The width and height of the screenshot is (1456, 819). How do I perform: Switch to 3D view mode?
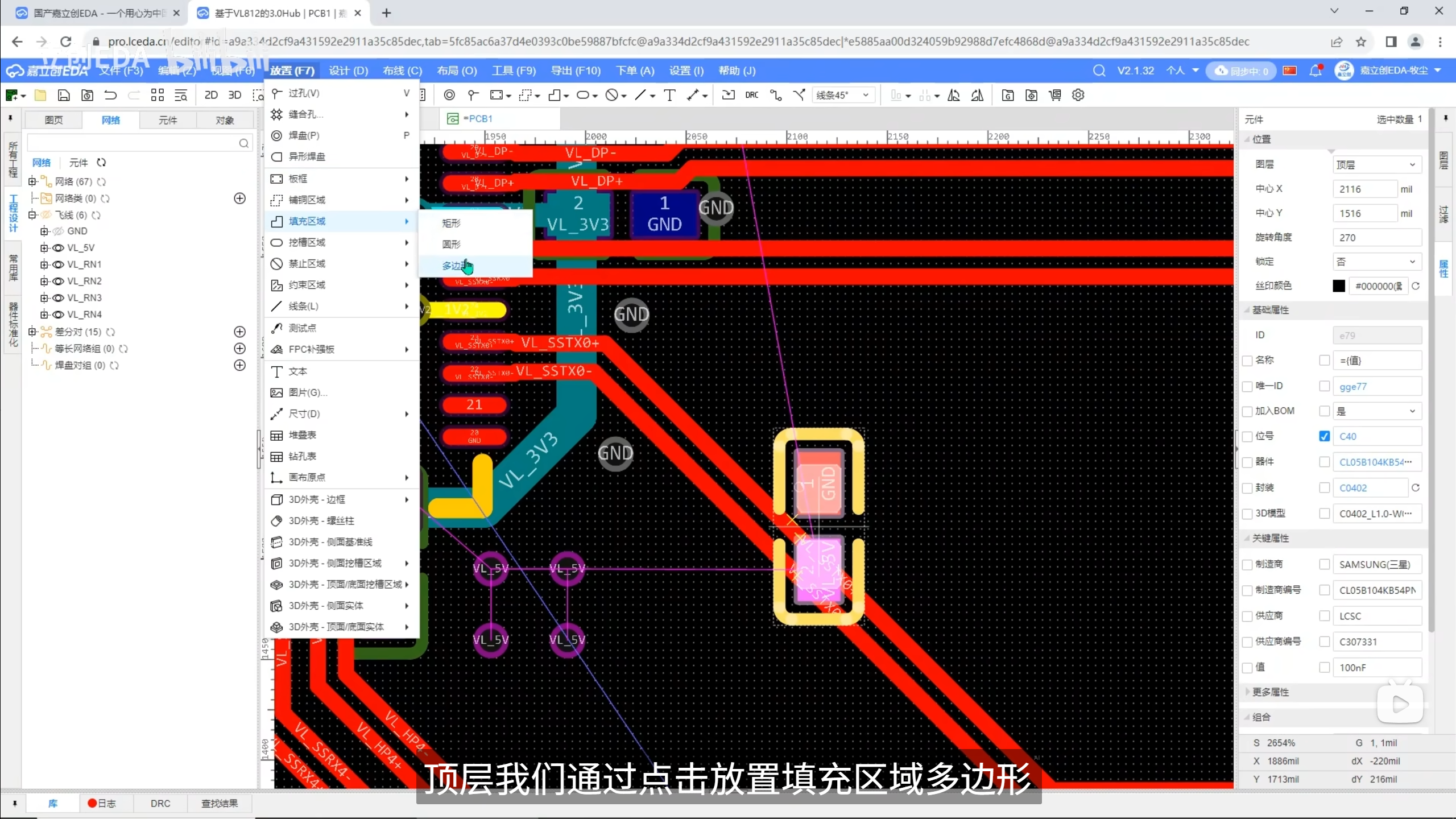coord(234,95)
